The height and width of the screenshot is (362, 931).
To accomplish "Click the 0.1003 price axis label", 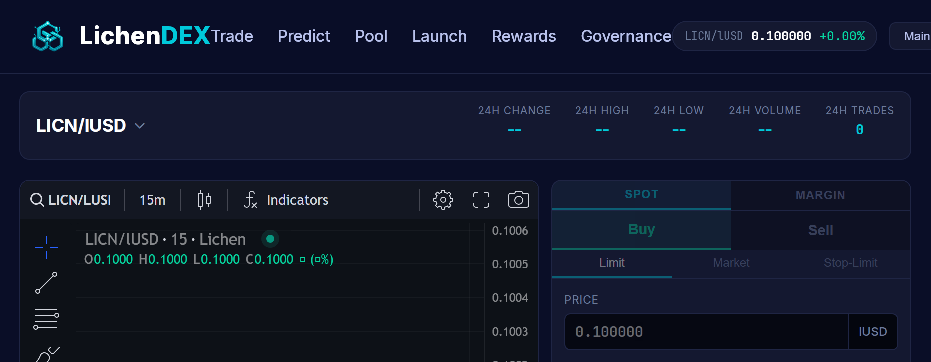I will [x=510, y=331].
